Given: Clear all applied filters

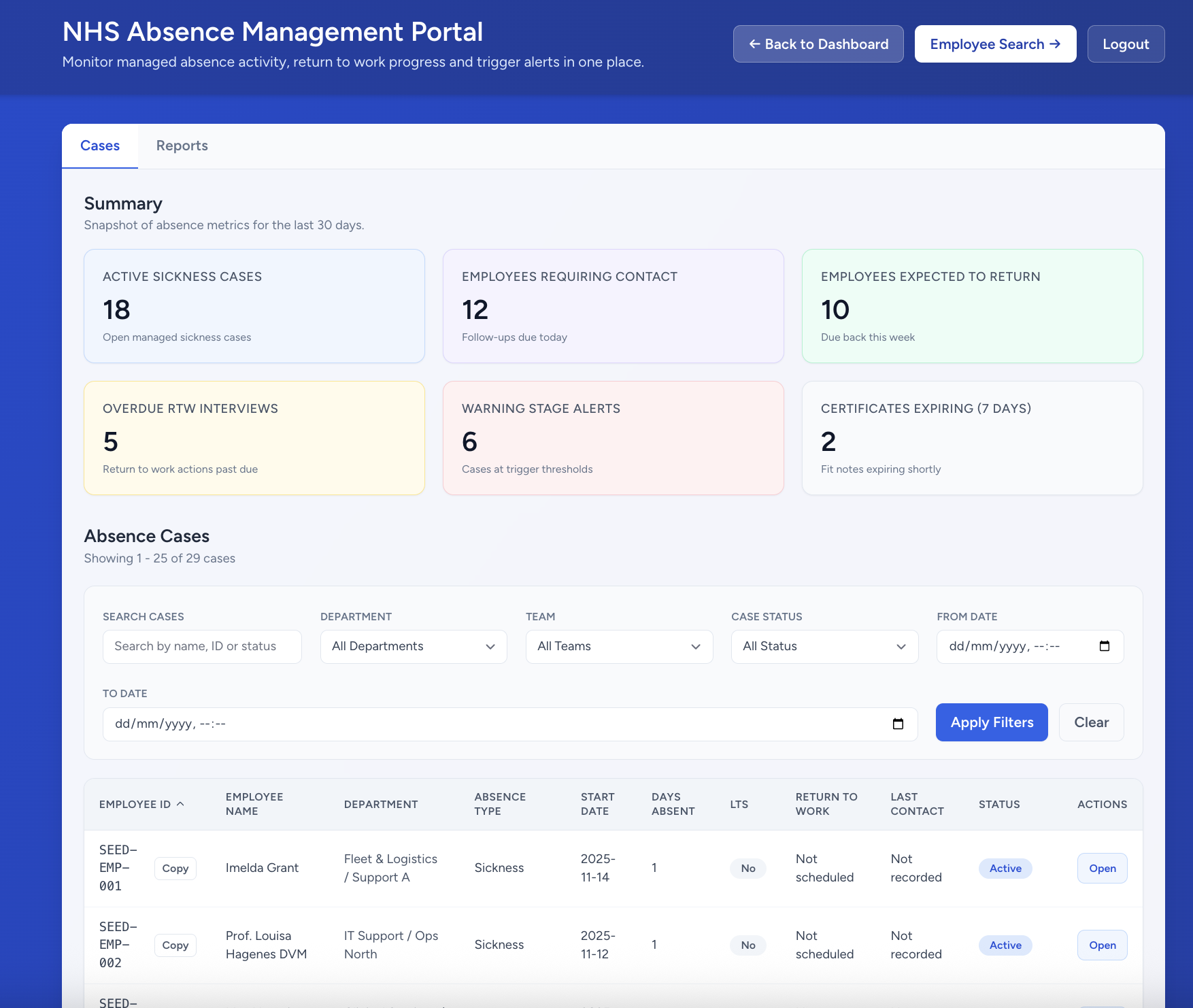Looking at the screenshot, I should click(1091, 722).
